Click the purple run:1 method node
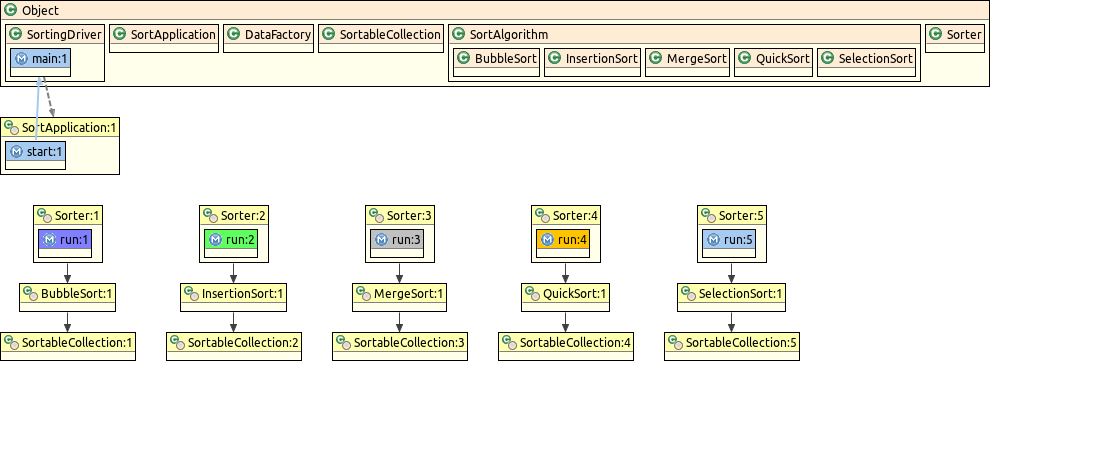 click(x=67, y=240)
